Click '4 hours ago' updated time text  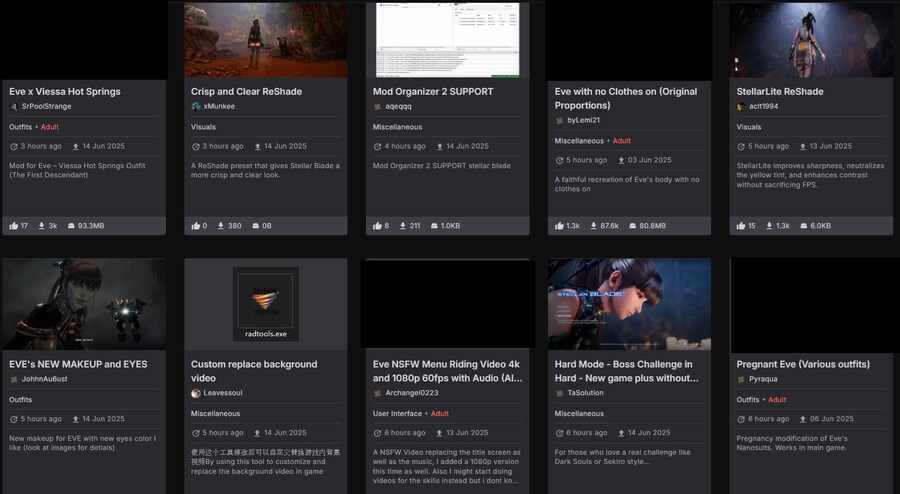[x=405, y=146]
